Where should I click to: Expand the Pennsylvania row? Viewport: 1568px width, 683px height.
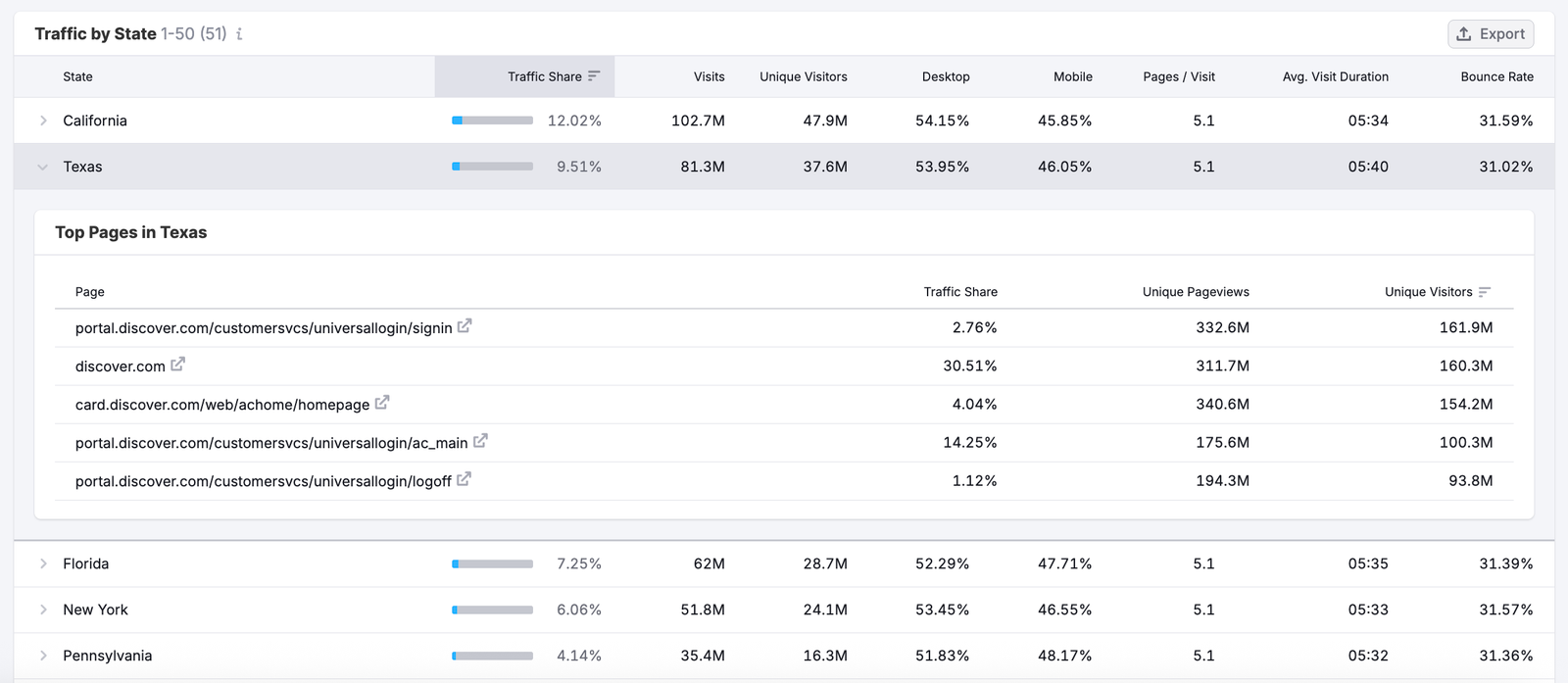point(43,656)
